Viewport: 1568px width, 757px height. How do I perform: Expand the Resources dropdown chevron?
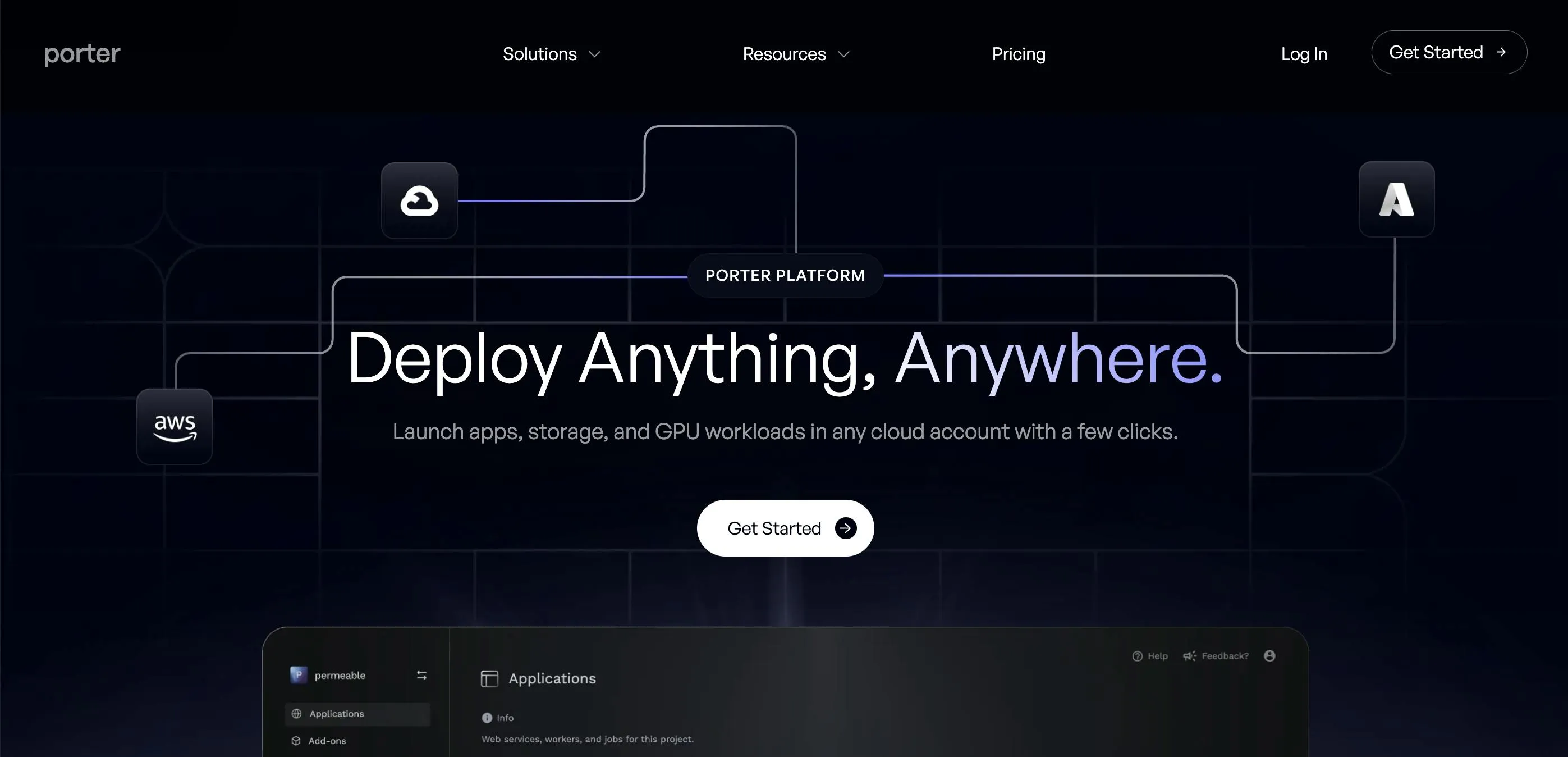coord(843,54)
